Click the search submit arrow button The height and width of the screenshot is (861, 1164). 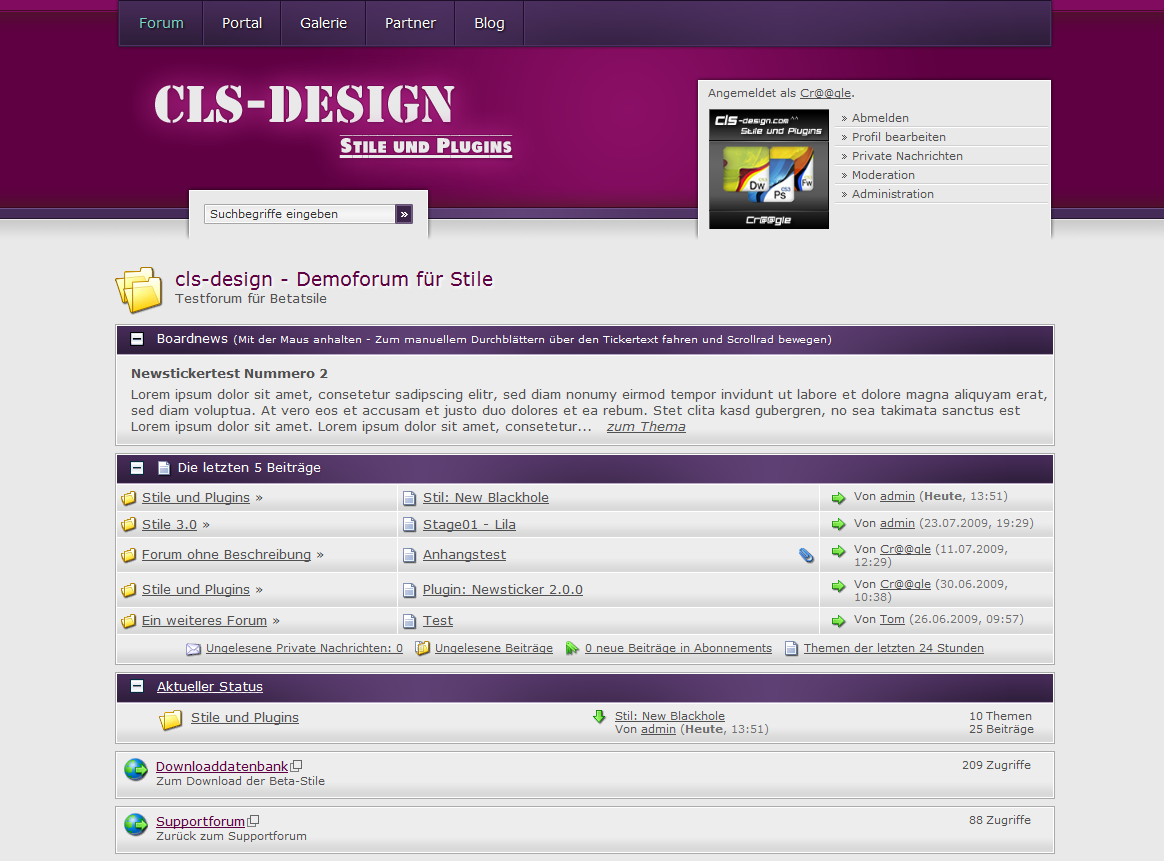tap(404, 214)
